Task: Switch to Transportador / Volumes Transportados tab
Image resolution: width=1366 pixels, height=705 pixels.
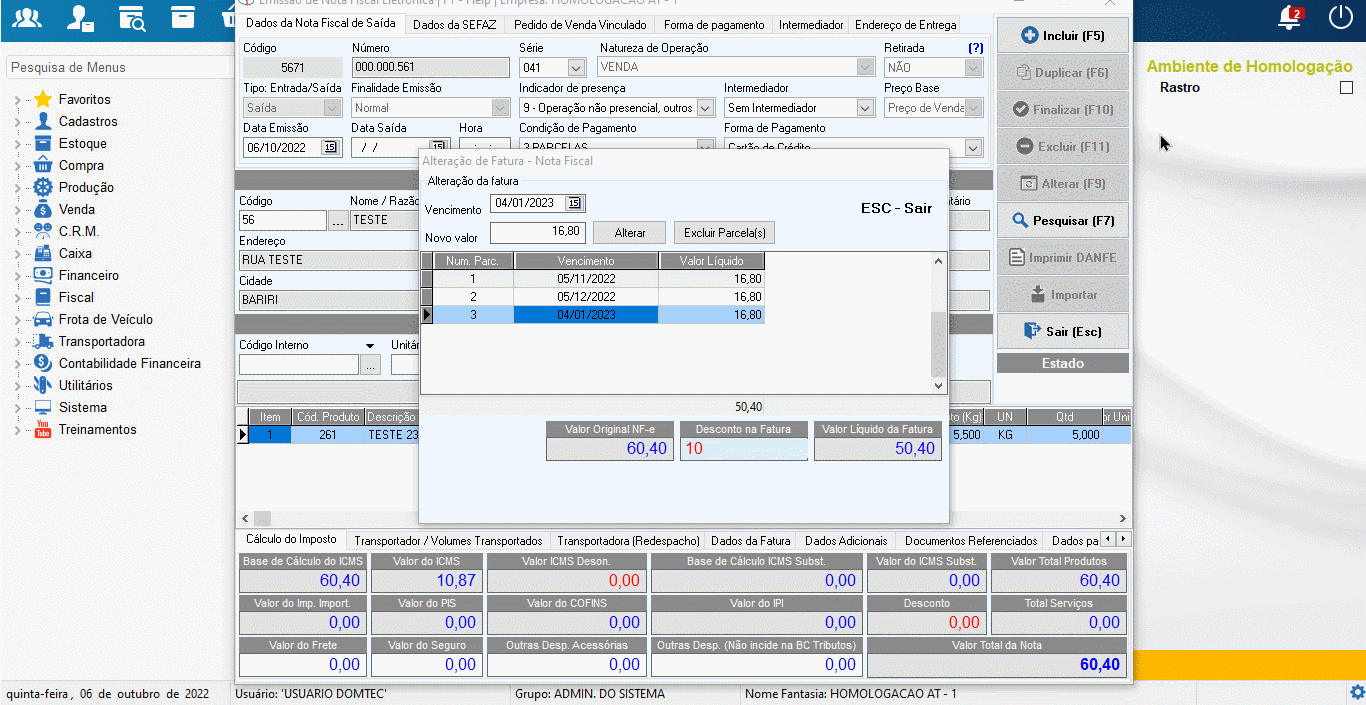Action: click(448, 541)
